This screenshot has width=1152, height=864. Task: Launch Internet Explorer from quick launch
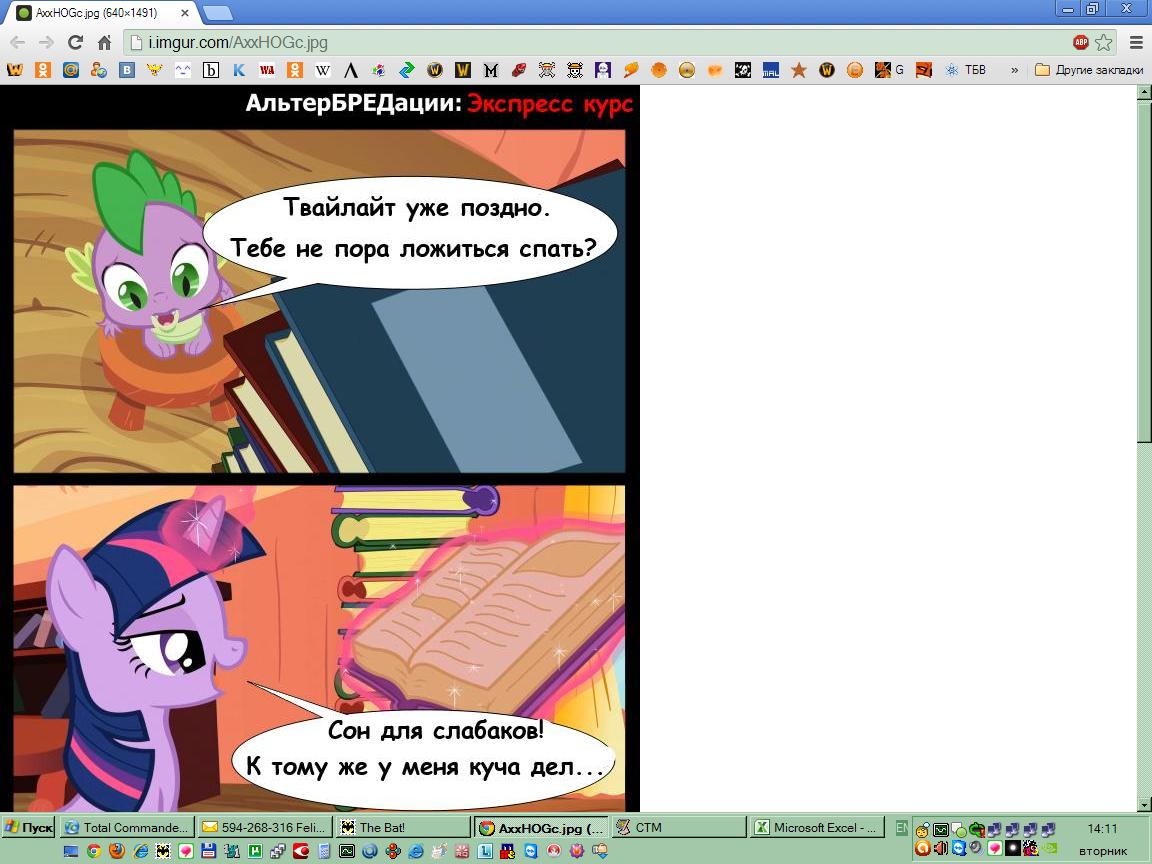click(140, 852)
